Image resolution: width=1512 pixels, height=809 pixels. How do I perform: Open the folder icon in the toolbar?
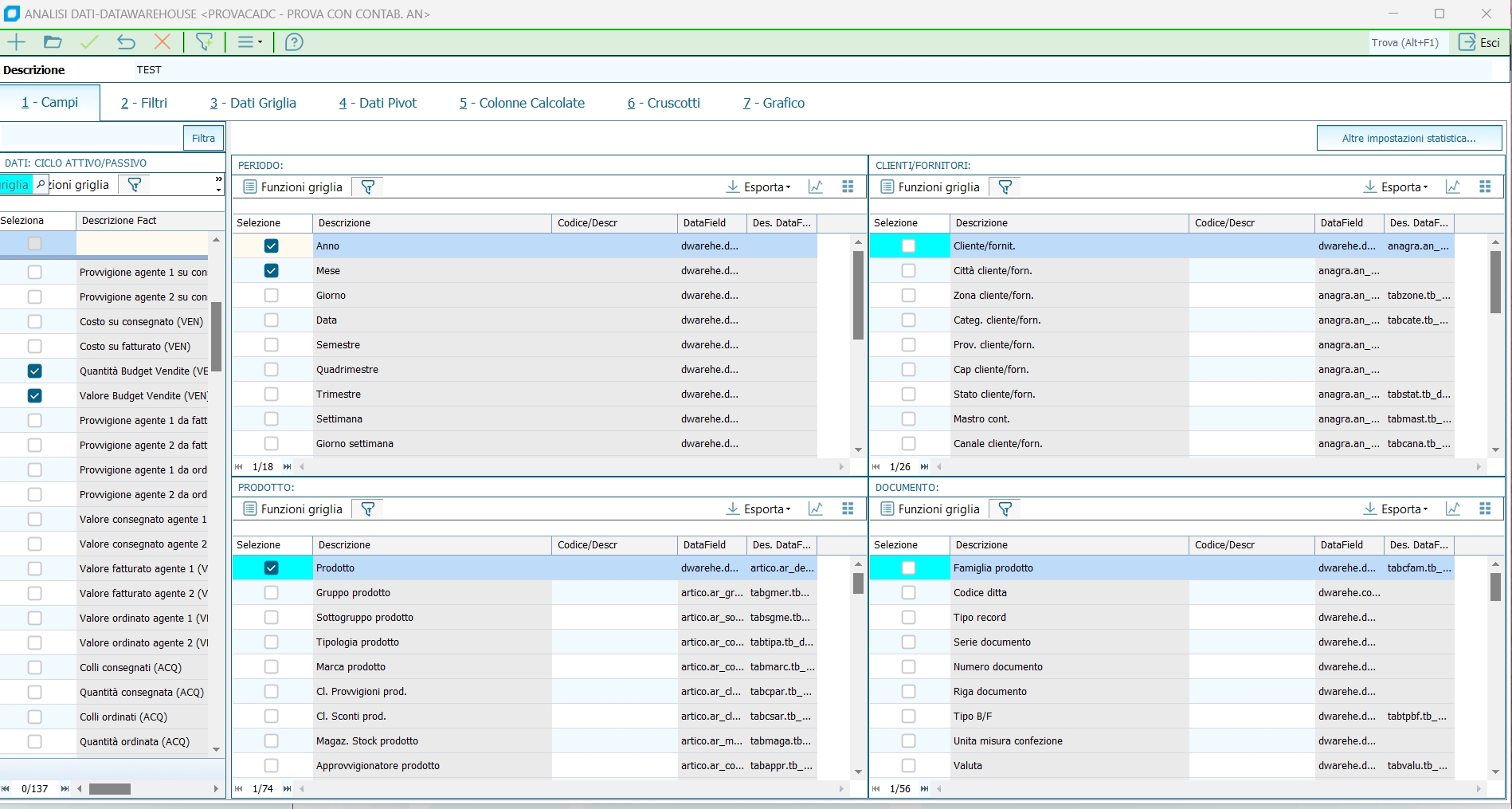click(53, 42)
